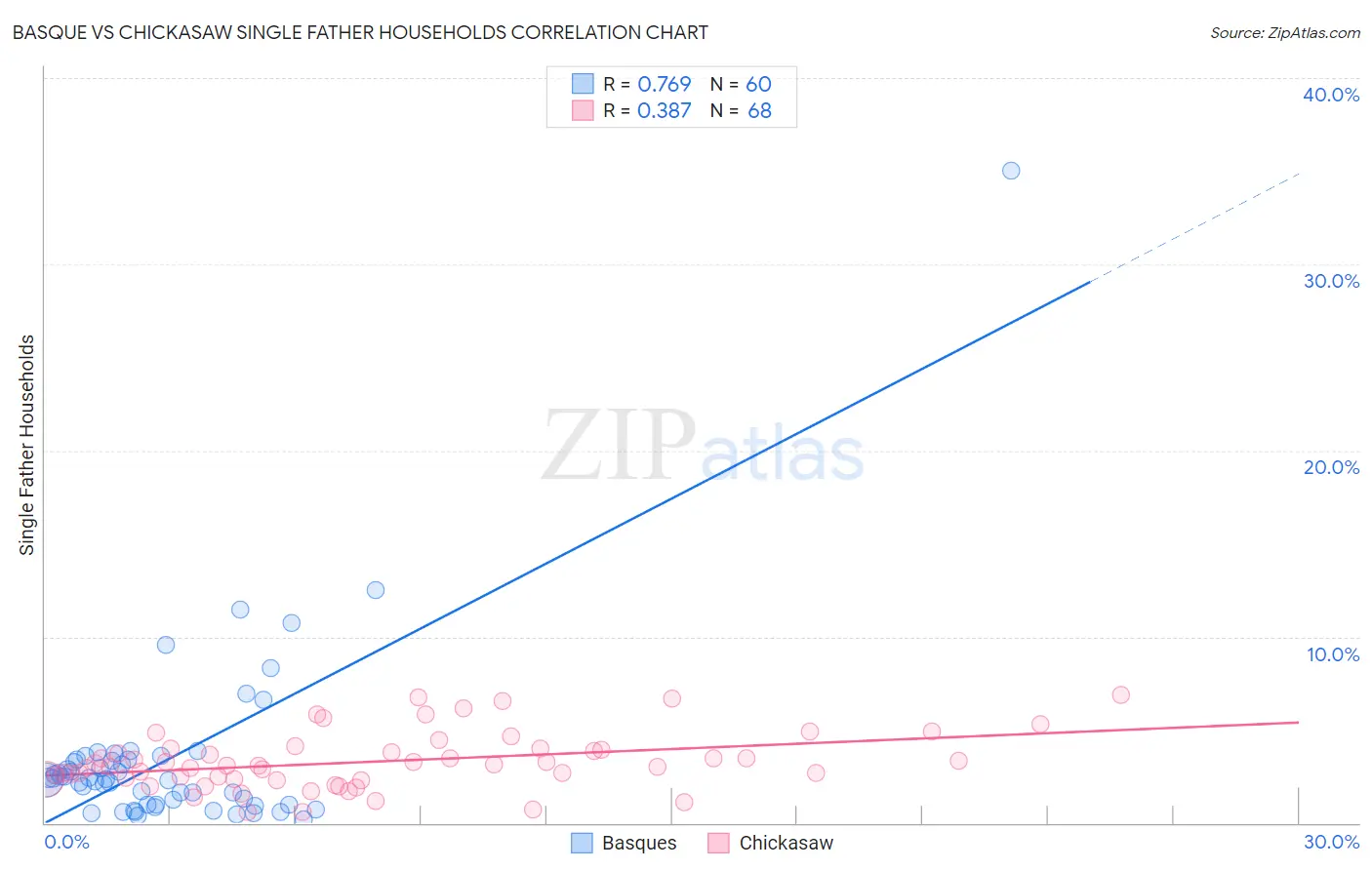The image size is (1372, 870).
Task: Click the Single Father Households axis title
Action: (27, 445)
